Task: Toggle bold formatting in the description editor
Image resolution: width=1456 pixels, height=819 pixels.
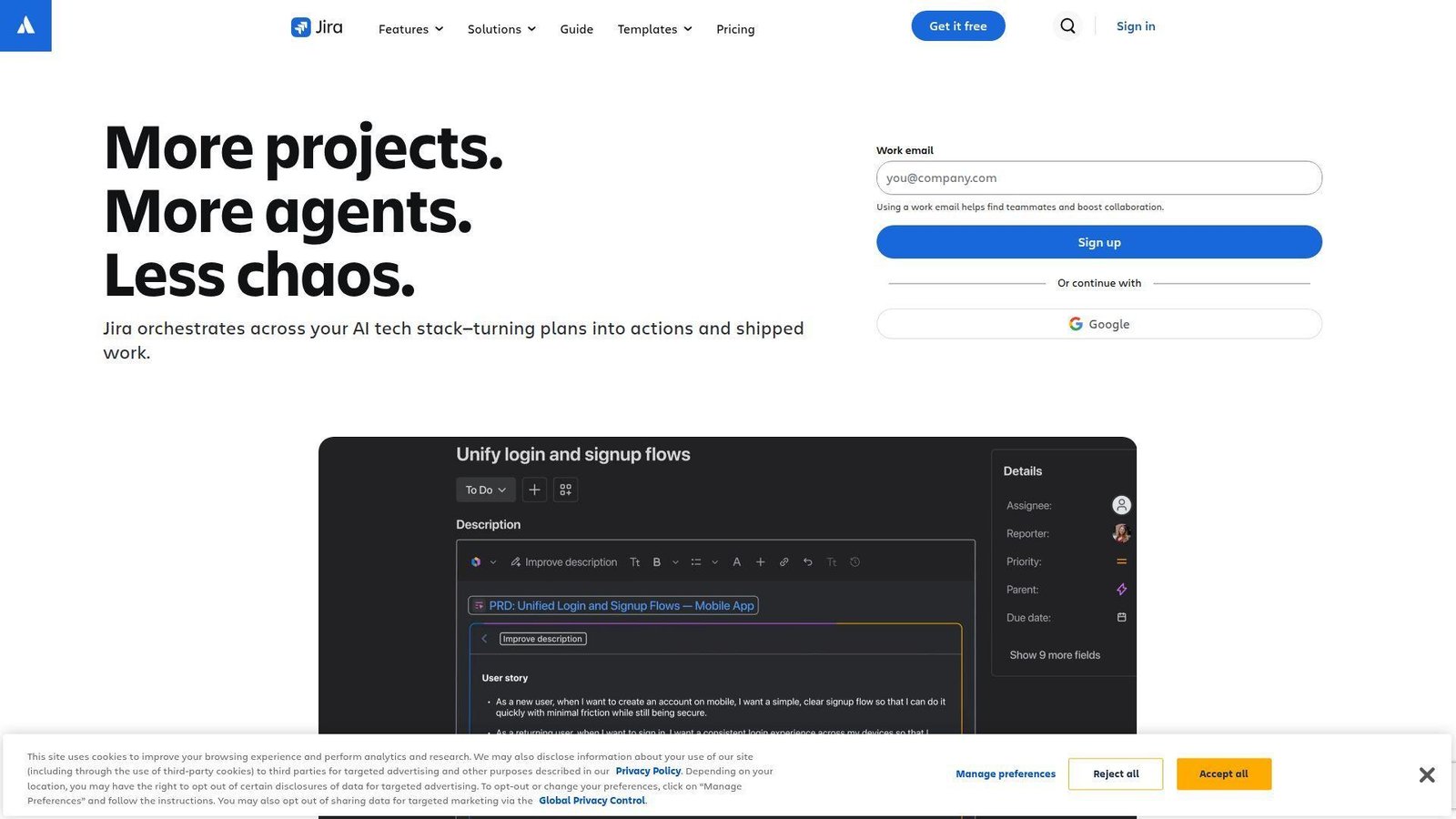Action: [x=657, y=562]
